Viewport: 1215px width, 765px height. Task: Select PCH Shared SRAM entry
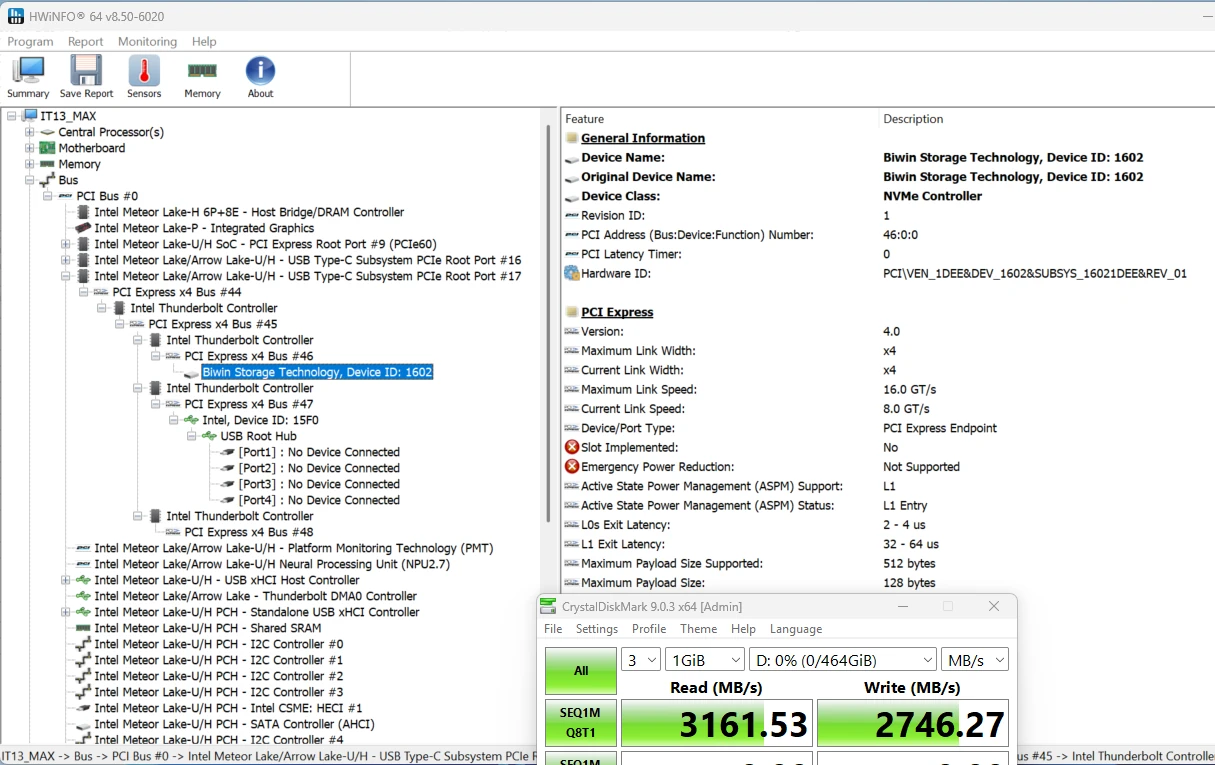point(208,628)
